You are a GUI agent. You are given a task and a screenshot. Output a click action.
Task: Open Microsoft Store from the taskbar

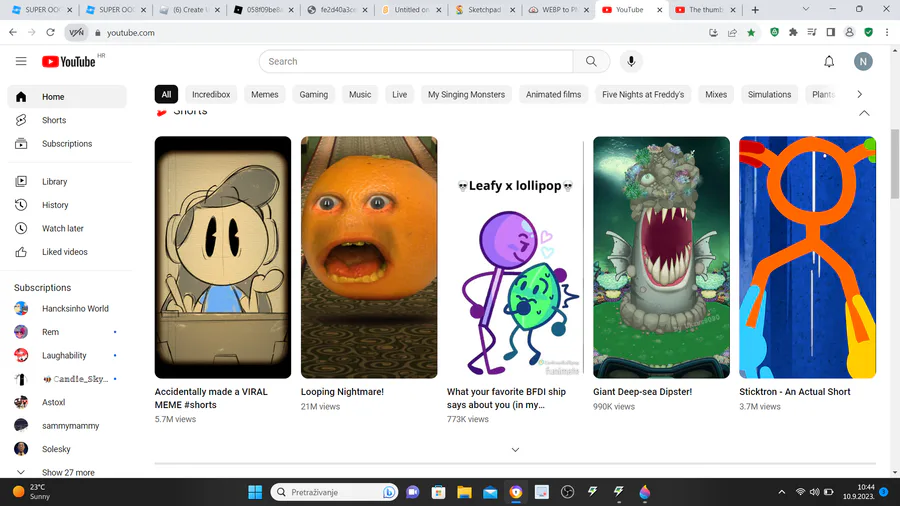[x=439, y=492]
